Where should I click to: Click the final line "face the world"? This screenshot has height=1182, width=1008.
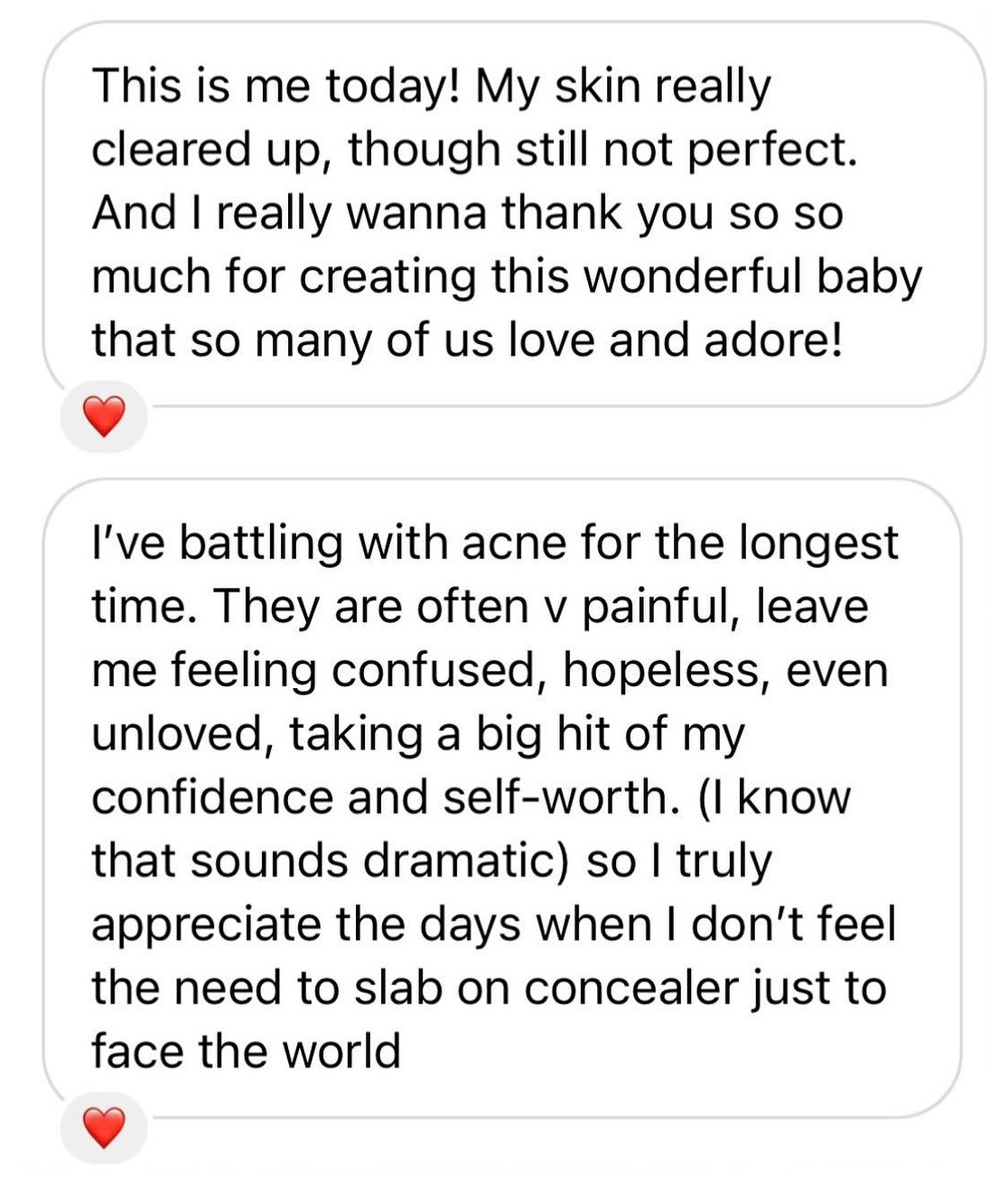246,1051
